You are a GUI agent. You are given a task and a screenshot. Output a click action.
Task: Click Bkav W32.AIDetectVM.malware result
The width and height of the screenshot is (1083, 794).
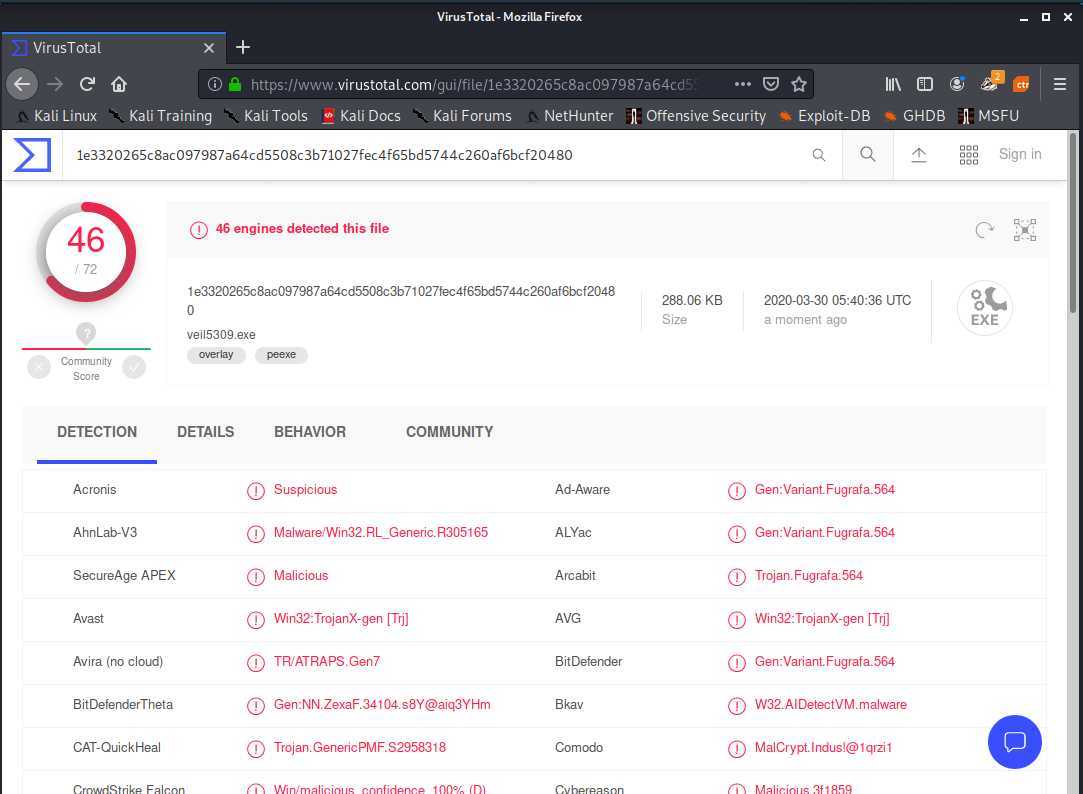(831, 704)
